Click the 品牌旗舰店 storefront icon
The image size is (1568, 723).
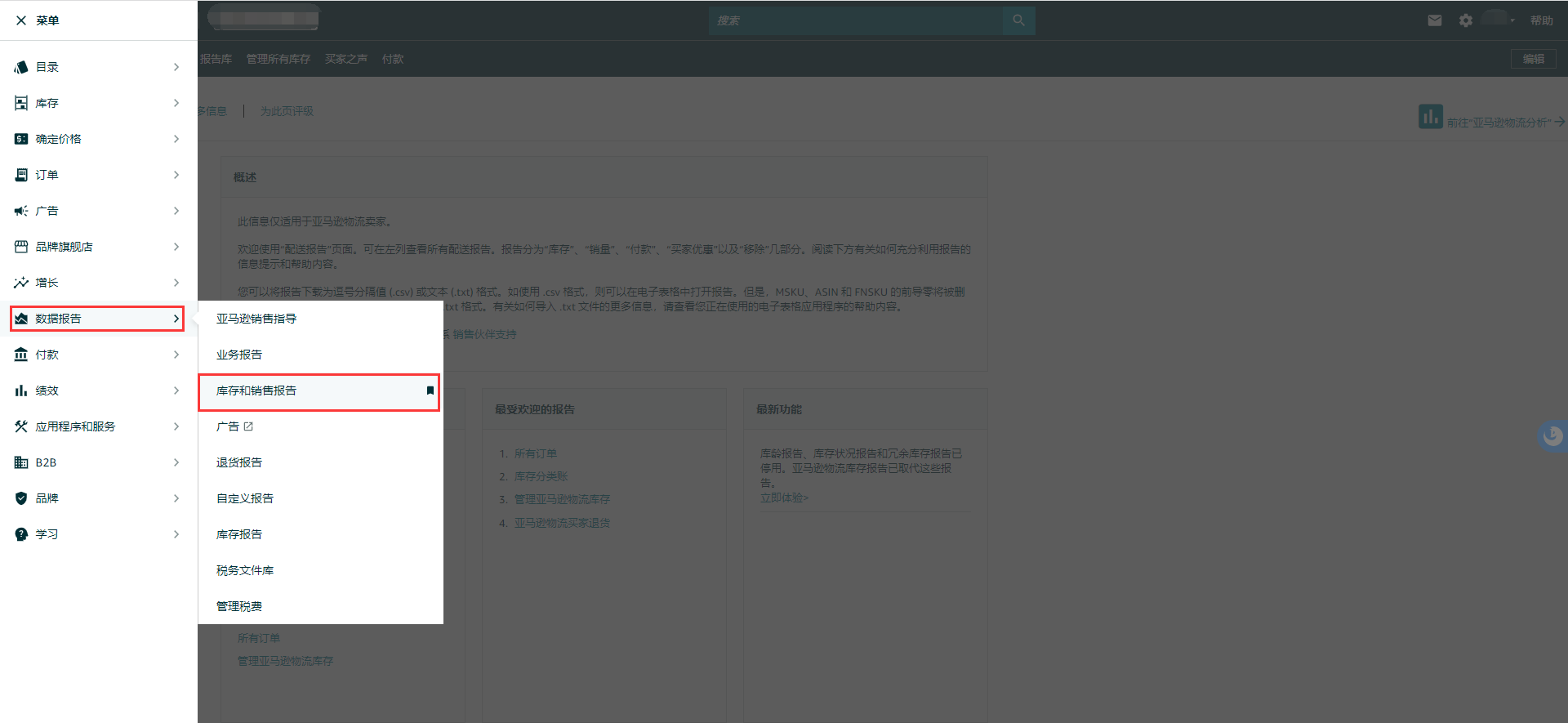21,247
